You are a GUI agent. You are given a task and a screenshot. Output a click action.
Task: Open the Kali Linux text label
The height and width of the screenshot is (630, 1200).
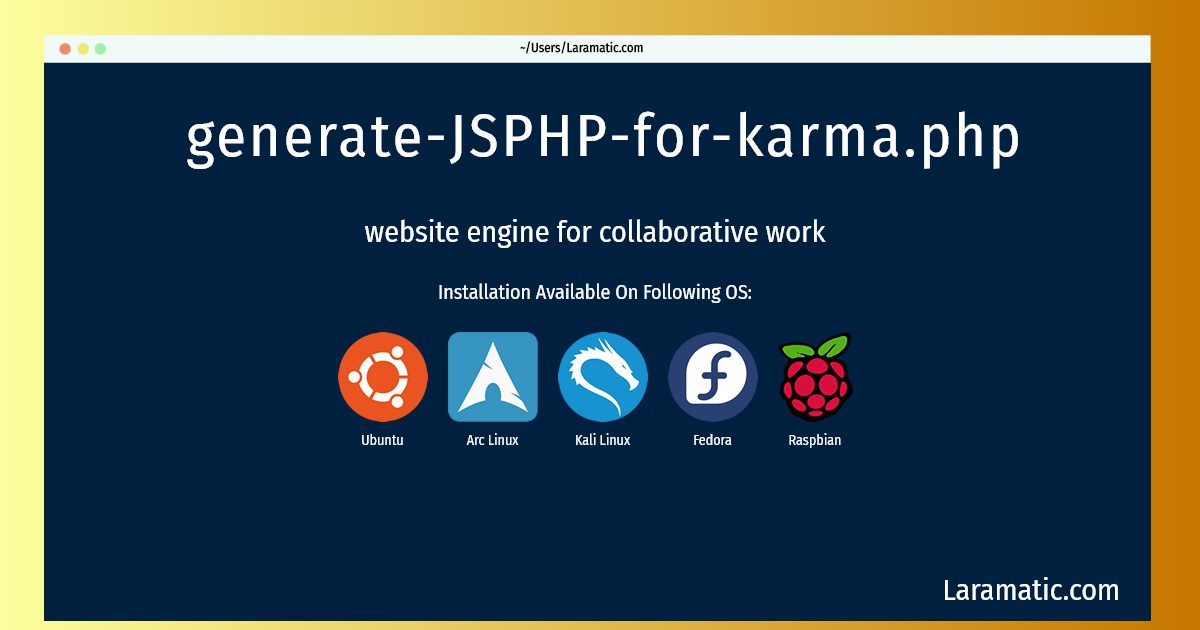[603, 440]
